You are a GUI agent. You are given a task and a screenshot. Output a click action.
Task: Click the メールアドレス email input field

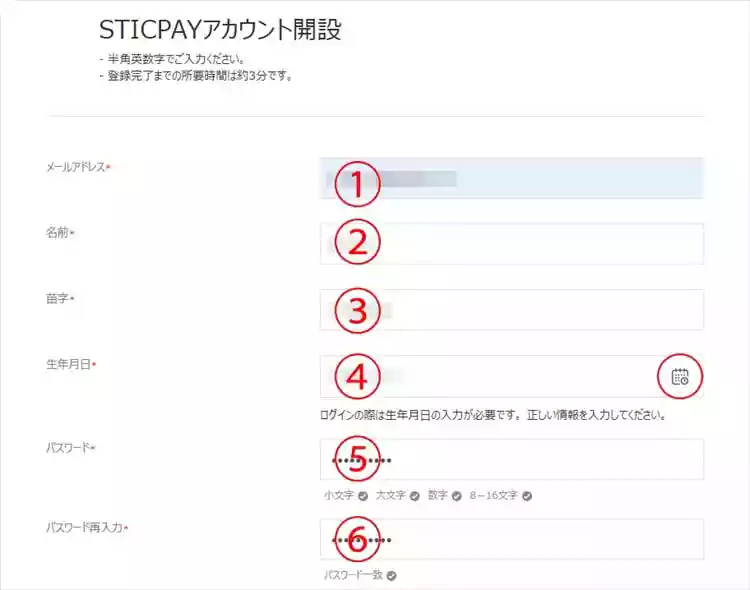point(512,178)
